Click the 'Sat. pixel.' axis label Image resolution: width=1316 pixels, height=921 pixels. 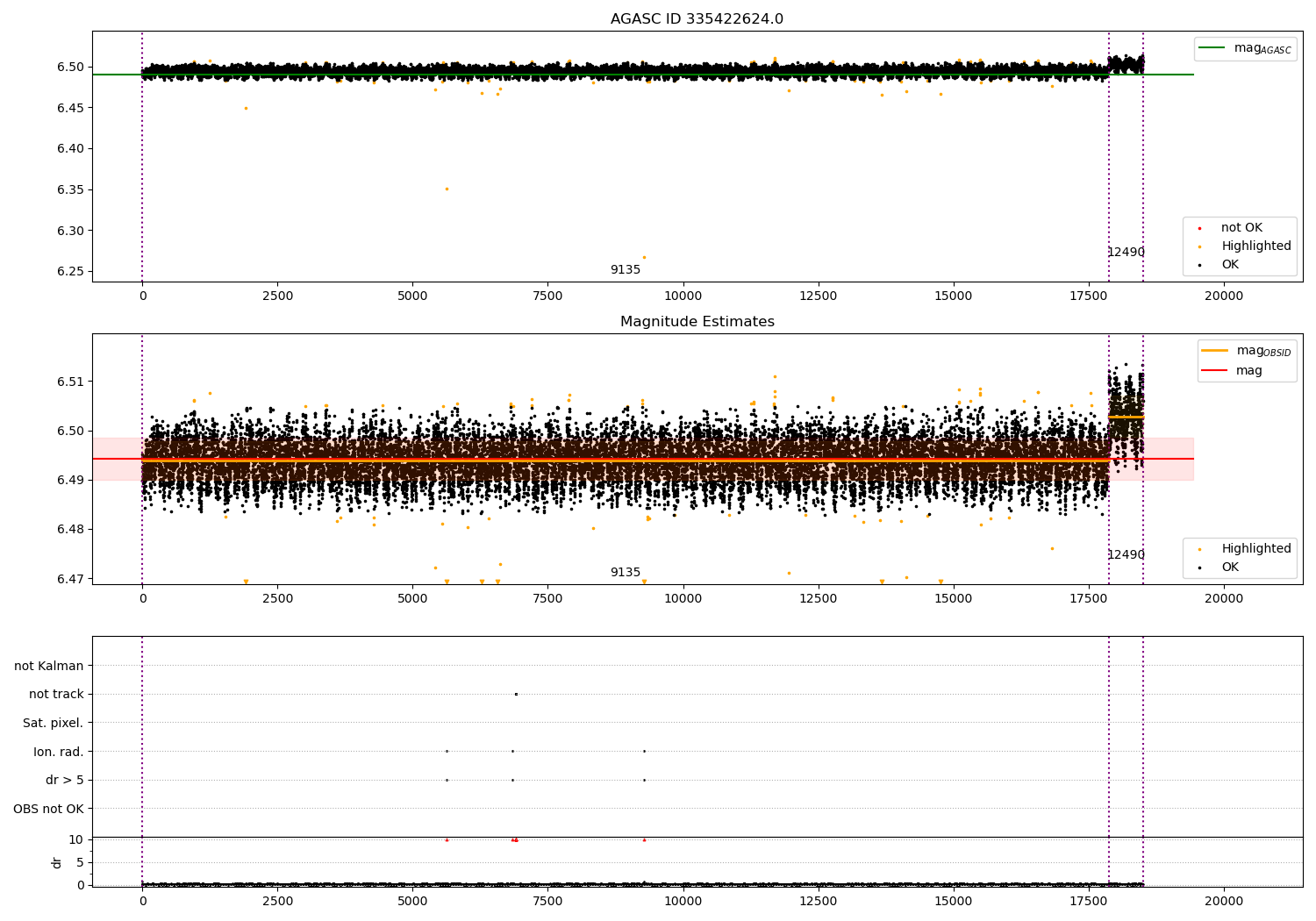pos(54,723)
